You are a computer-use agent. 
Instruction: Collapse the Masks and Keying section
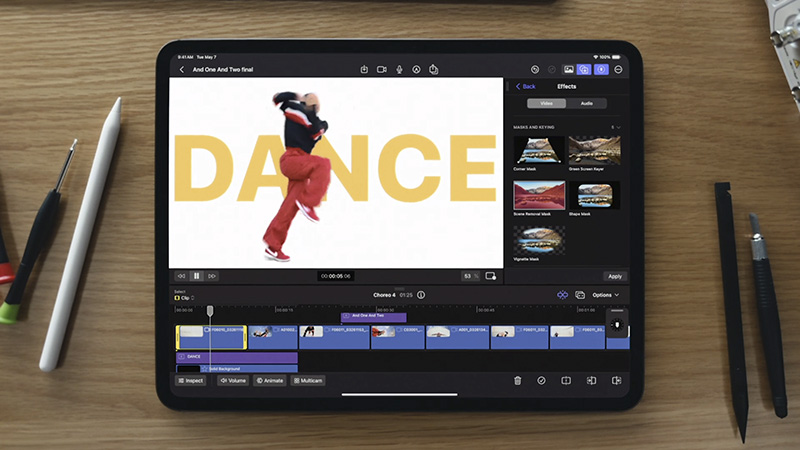[x=616, y=127]
